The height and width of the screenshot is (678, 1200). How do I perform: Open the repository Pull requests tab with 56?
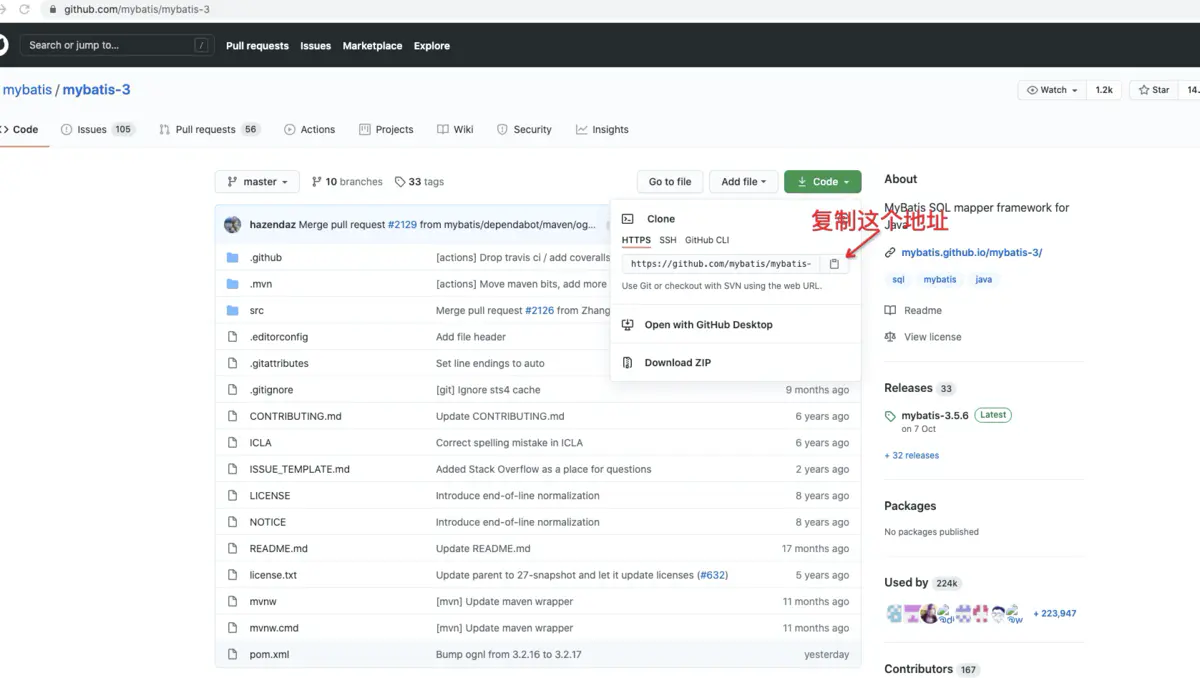[x=209, y=130]
